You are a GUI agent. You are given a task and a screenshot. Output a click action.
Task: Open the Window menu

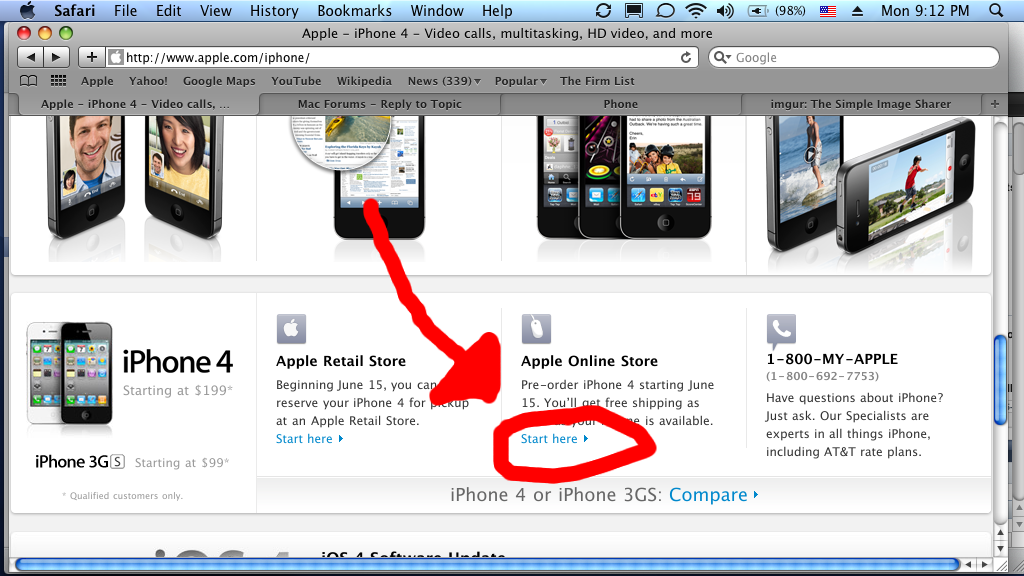tap(437, 10)
